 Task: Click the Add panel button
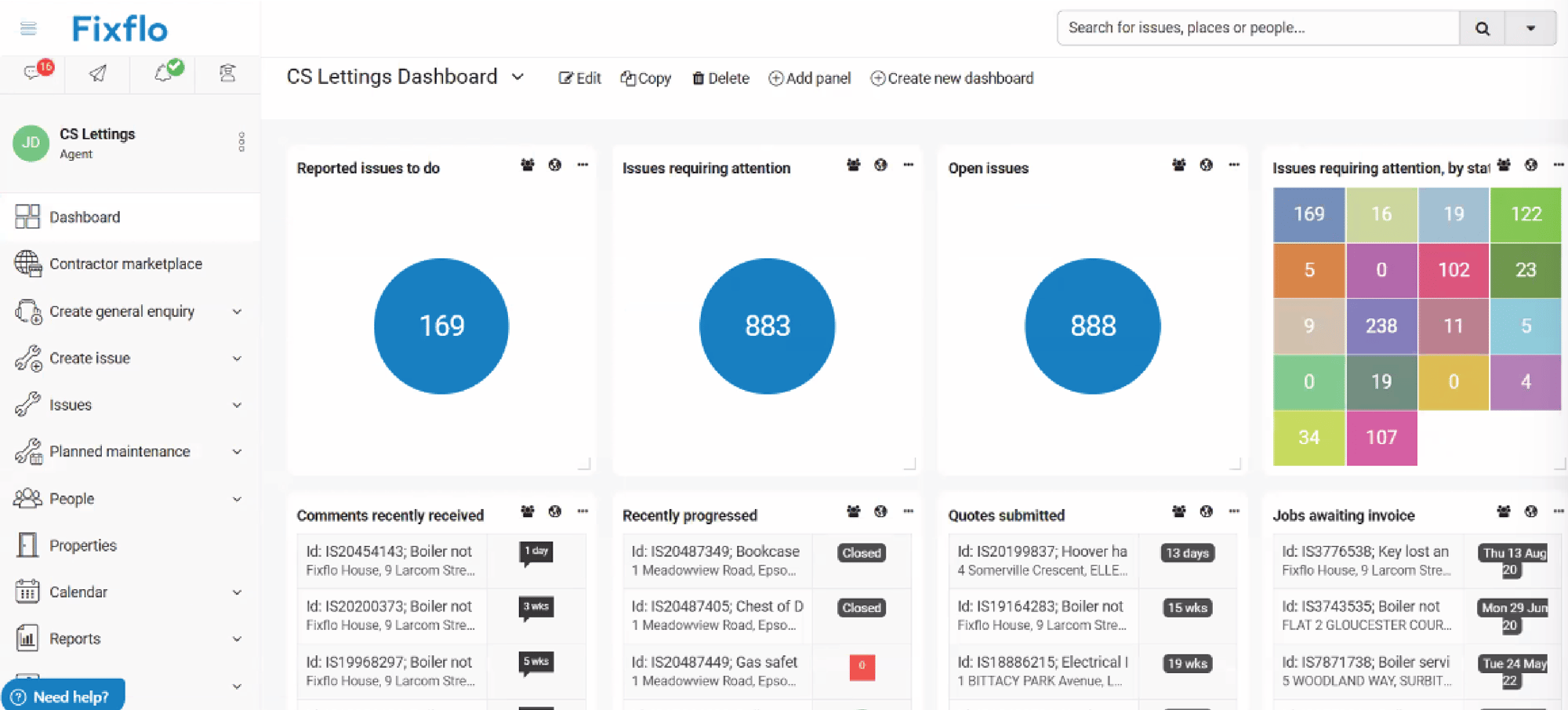point(809,78)
